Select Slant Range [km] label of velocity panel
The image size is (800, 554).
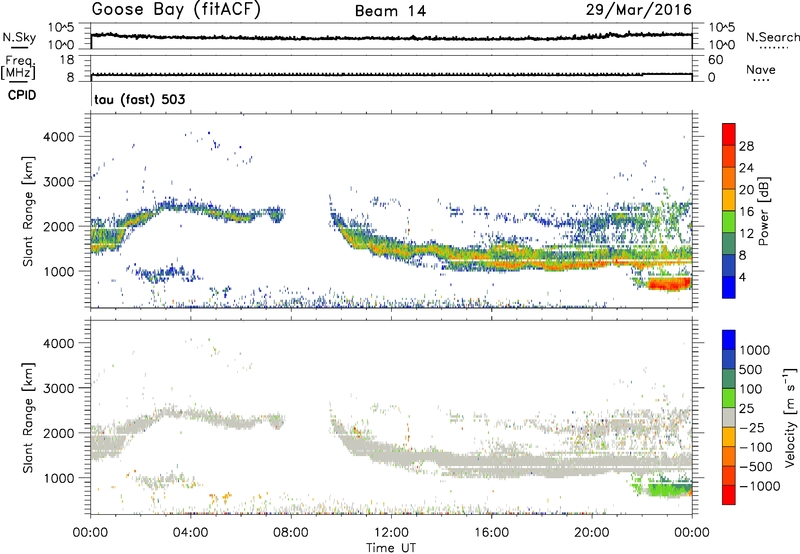[28, 417]
